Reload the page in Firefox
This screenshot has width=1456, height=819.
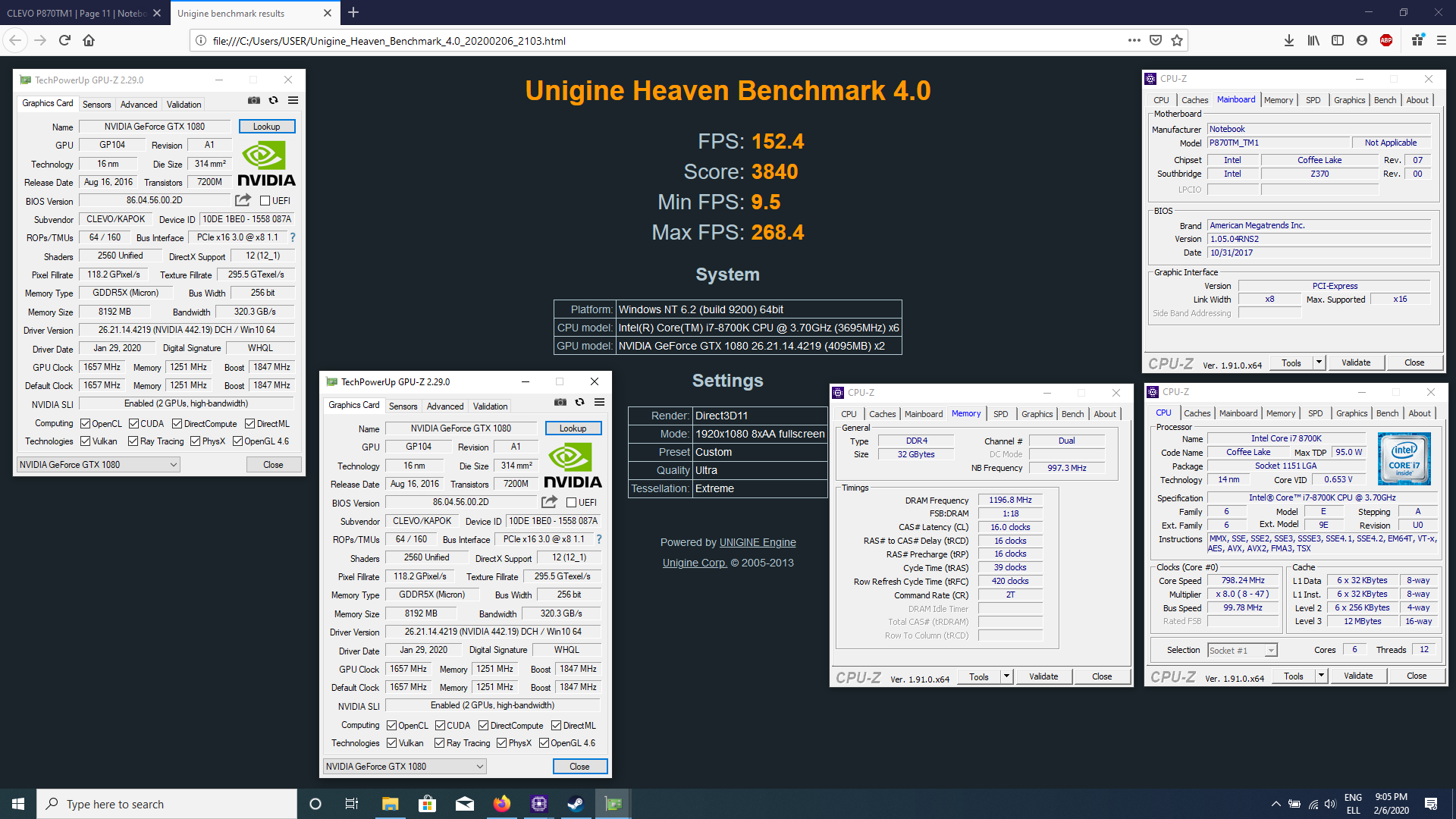64,40
